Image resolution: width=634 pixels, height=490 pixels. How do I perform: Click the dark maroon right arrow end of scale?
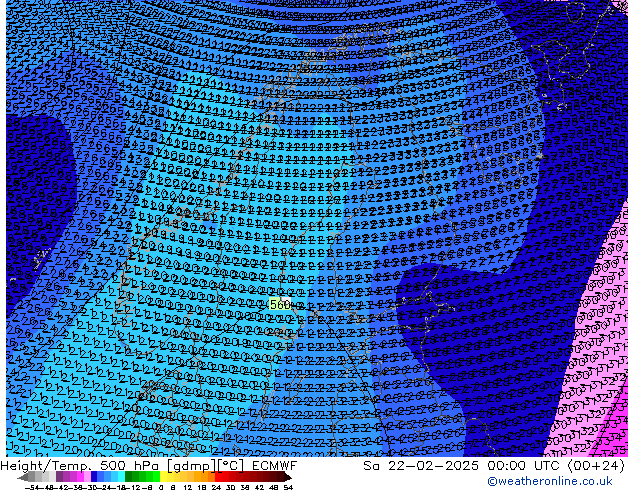pyautogui.click(x=287, y=477)
